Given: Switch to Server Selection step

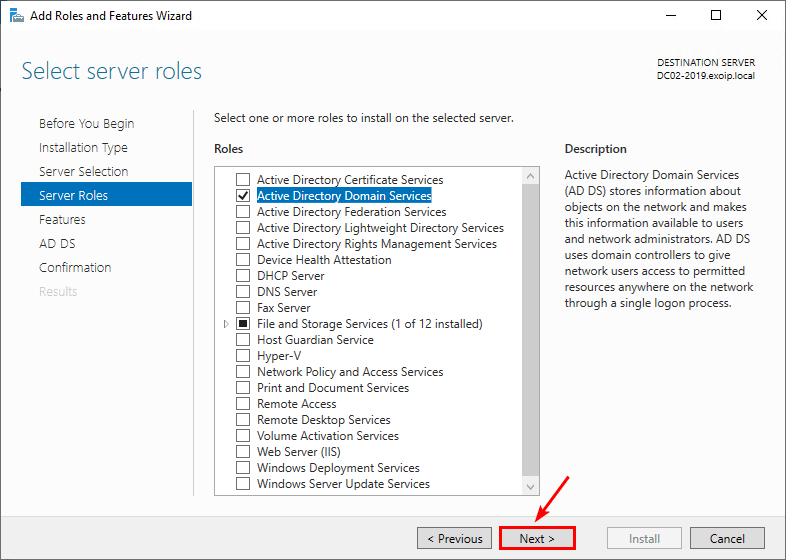Looking at the screenshot, I should [x=84, y=171].
